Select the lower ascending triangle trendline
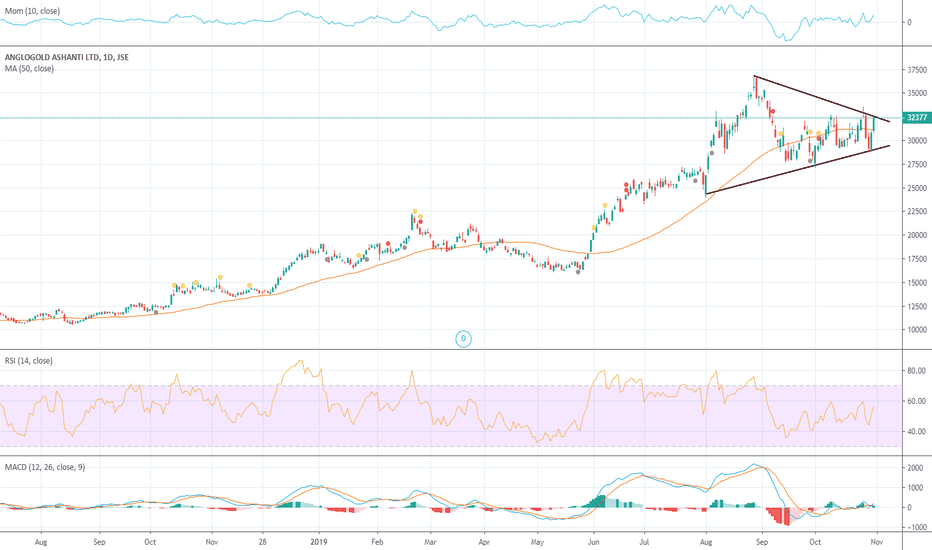The width and height of the screenshot is (932, 550). [x=797, y=169]
